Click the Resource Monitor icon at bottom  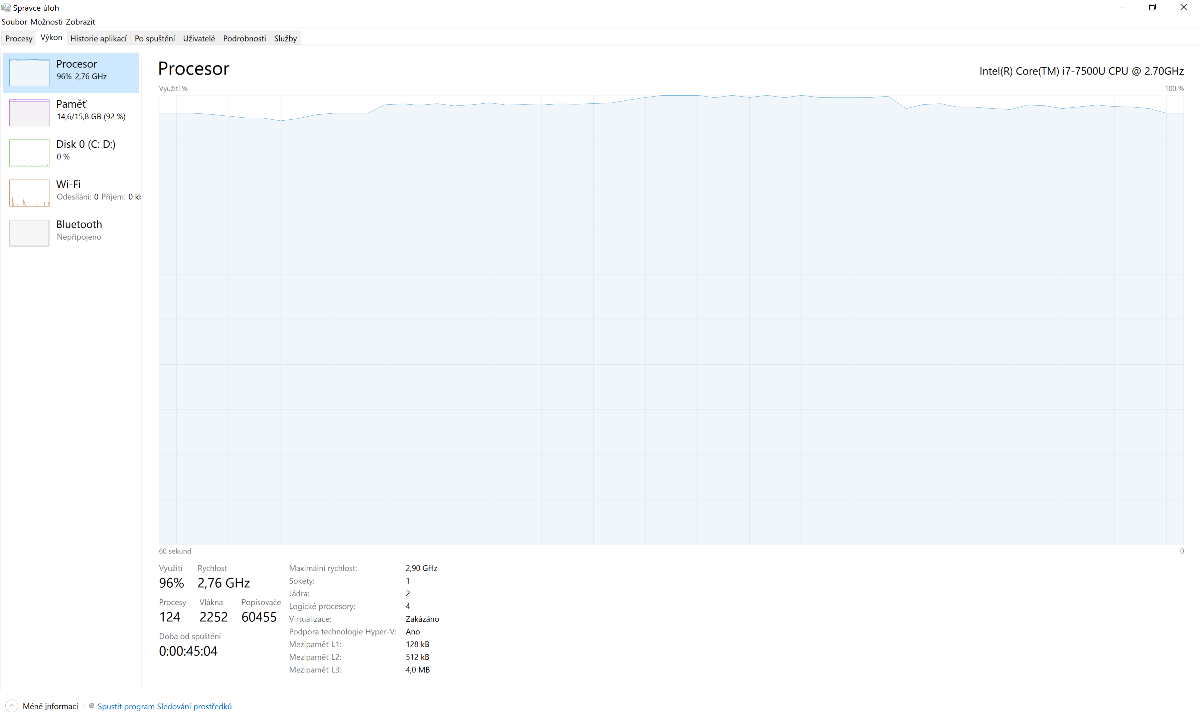click(x=92, y=706)
